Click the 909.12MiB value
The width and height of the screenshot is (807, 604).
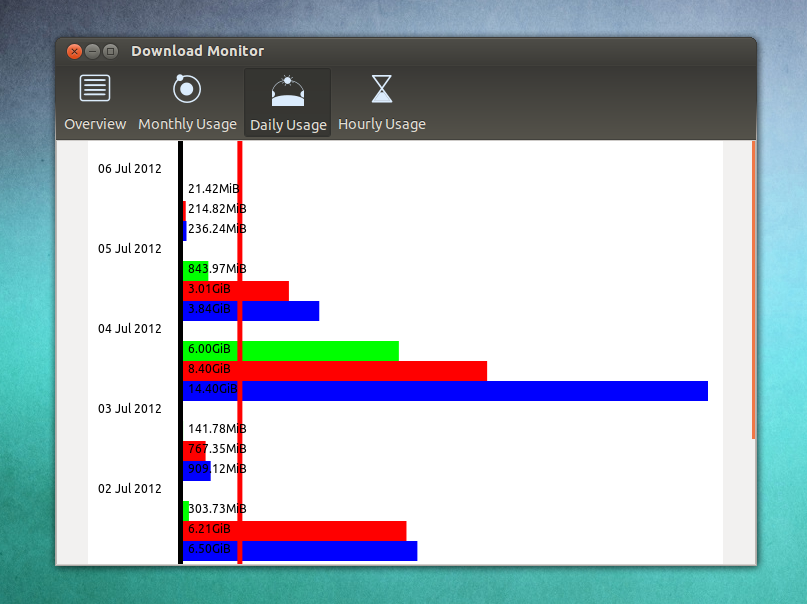coord(217,469)
